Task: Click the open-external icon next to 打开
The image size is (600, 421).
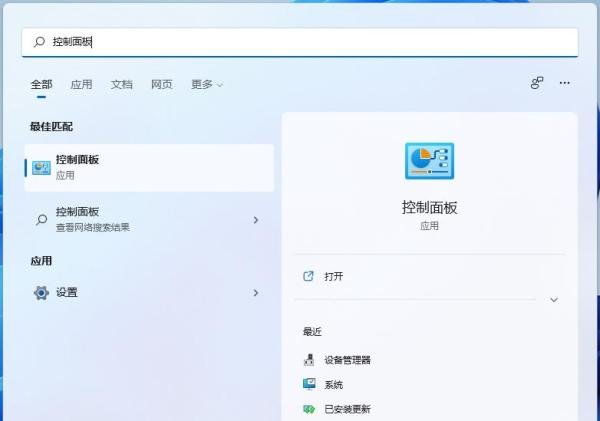Action: (308, 276)
